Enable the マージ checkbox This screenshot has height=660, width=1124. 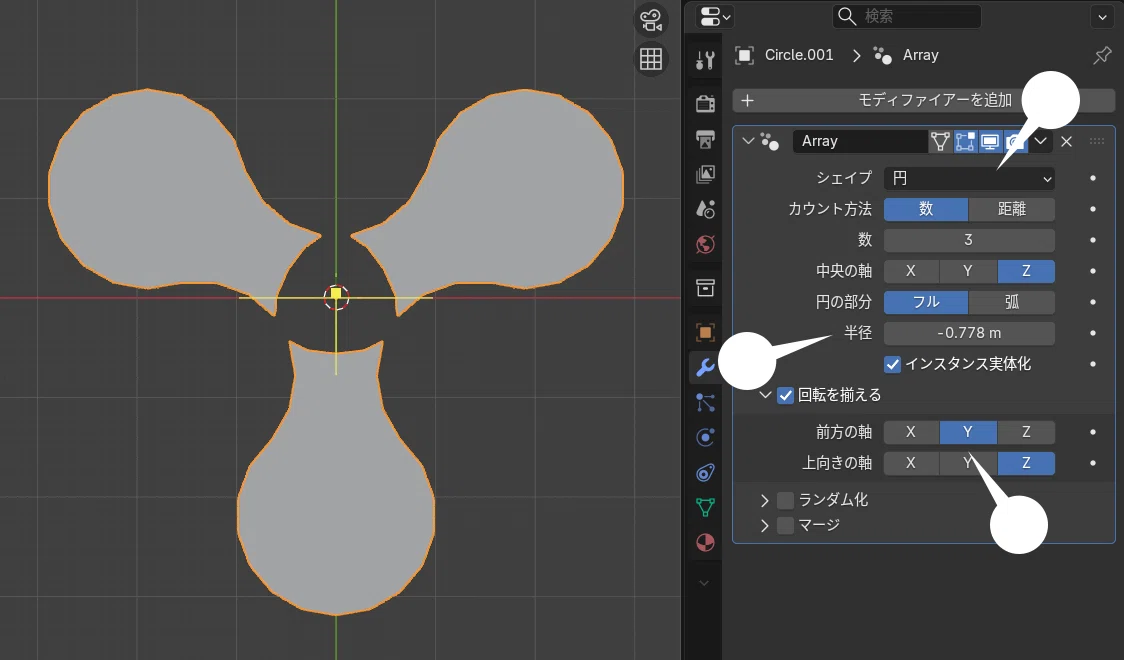pos(786,525)
